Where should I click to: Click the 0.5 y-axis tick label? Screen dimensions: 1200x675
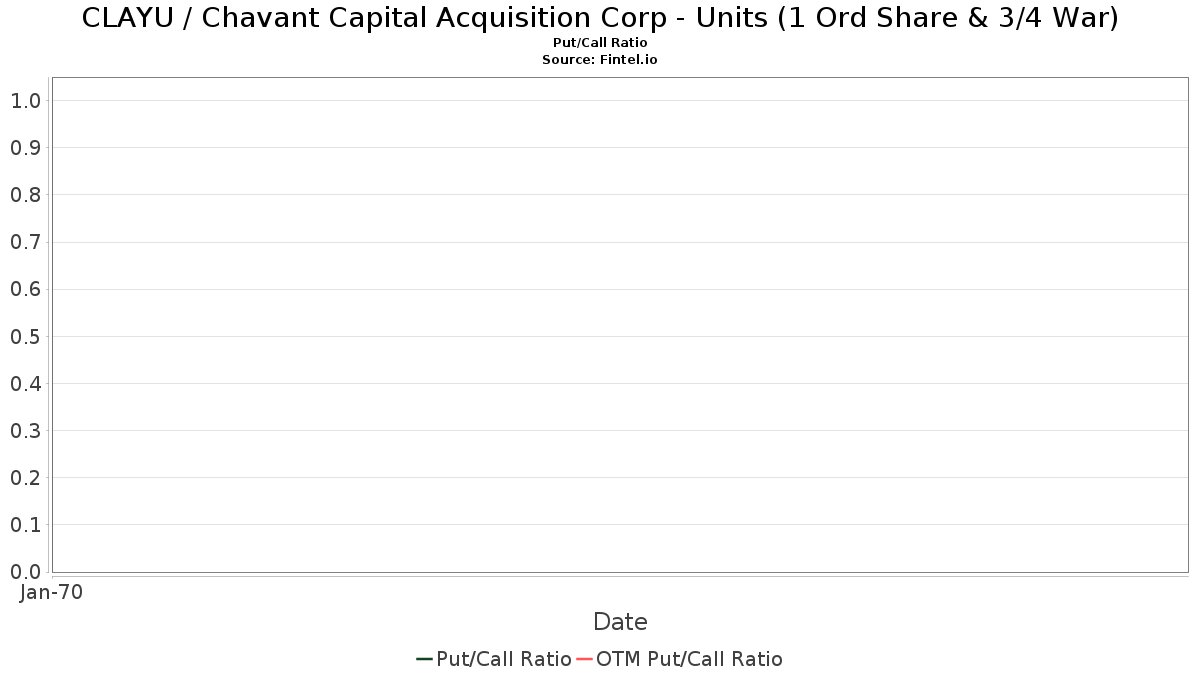(25, 336)
